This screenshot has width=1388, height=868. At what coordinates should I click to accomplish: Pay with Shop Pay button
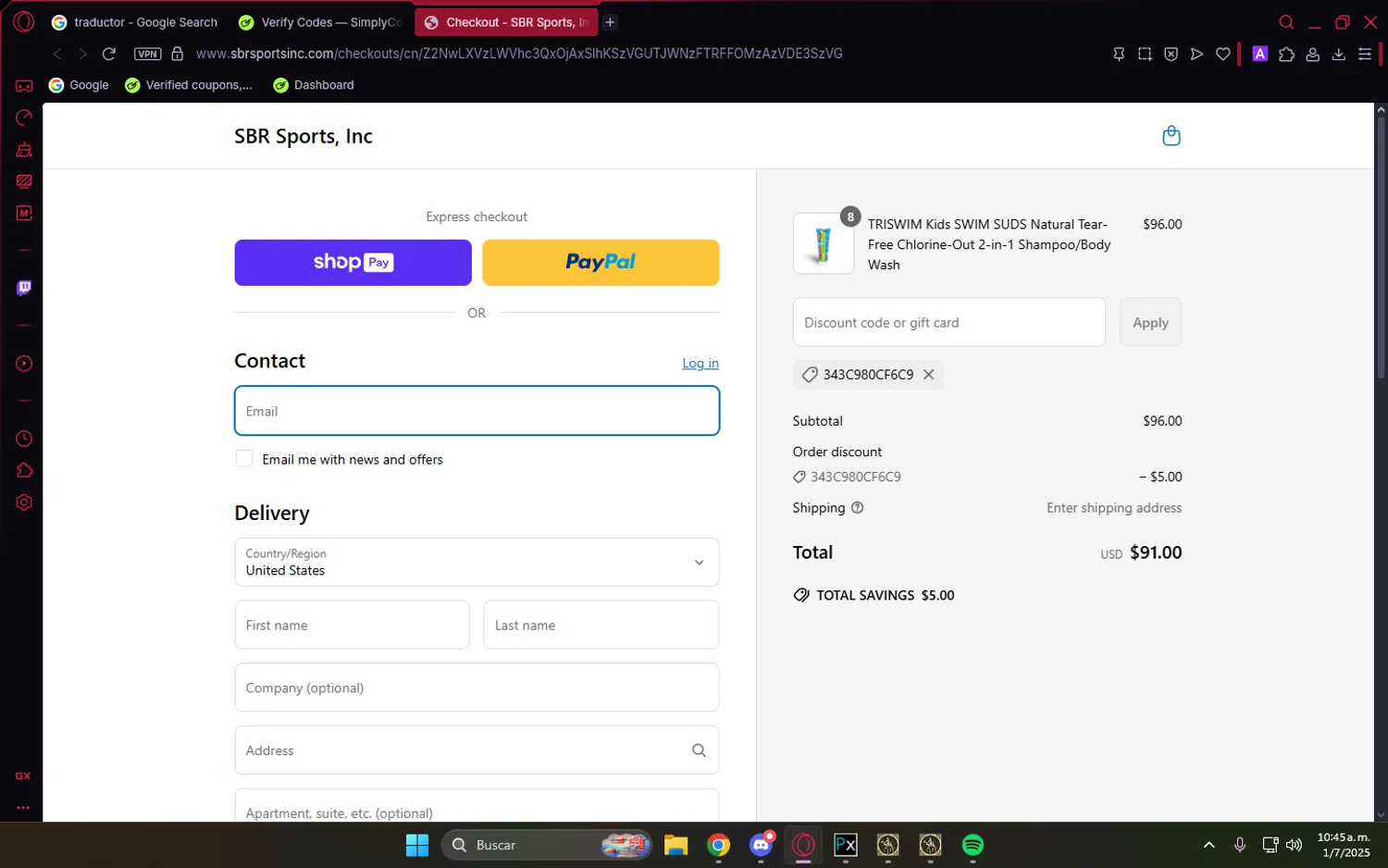[353, 263]
